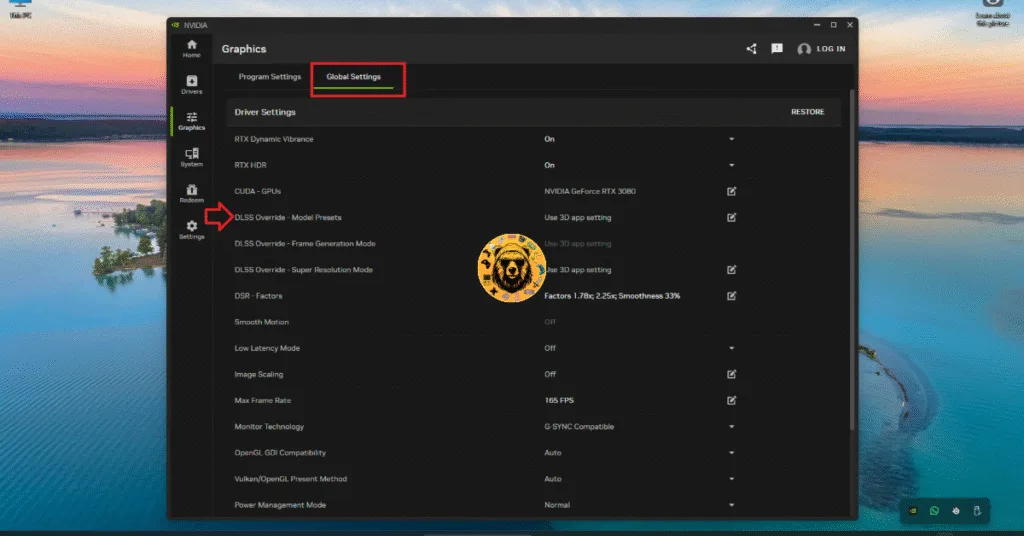Edit the Max Frame Rate value
Image resolution: width=1024 pixels, height=536 pixels.
coord(731,400)
